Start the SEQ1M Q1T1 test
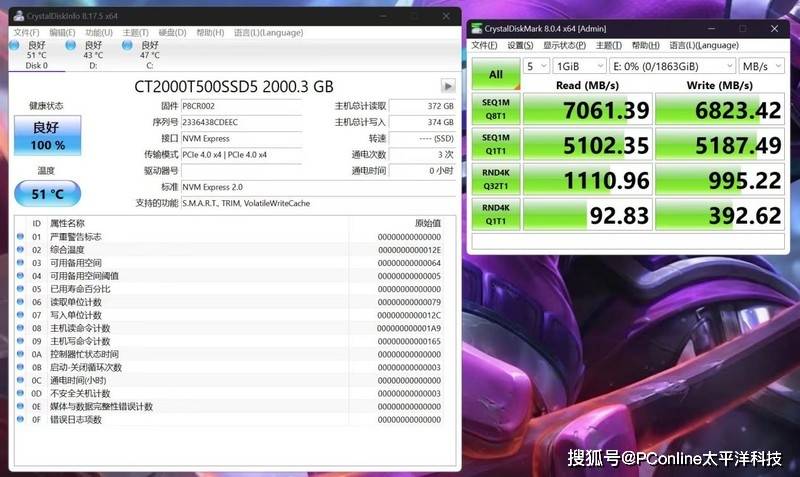This screenshot has width=800, height=477. click(496, 144)
